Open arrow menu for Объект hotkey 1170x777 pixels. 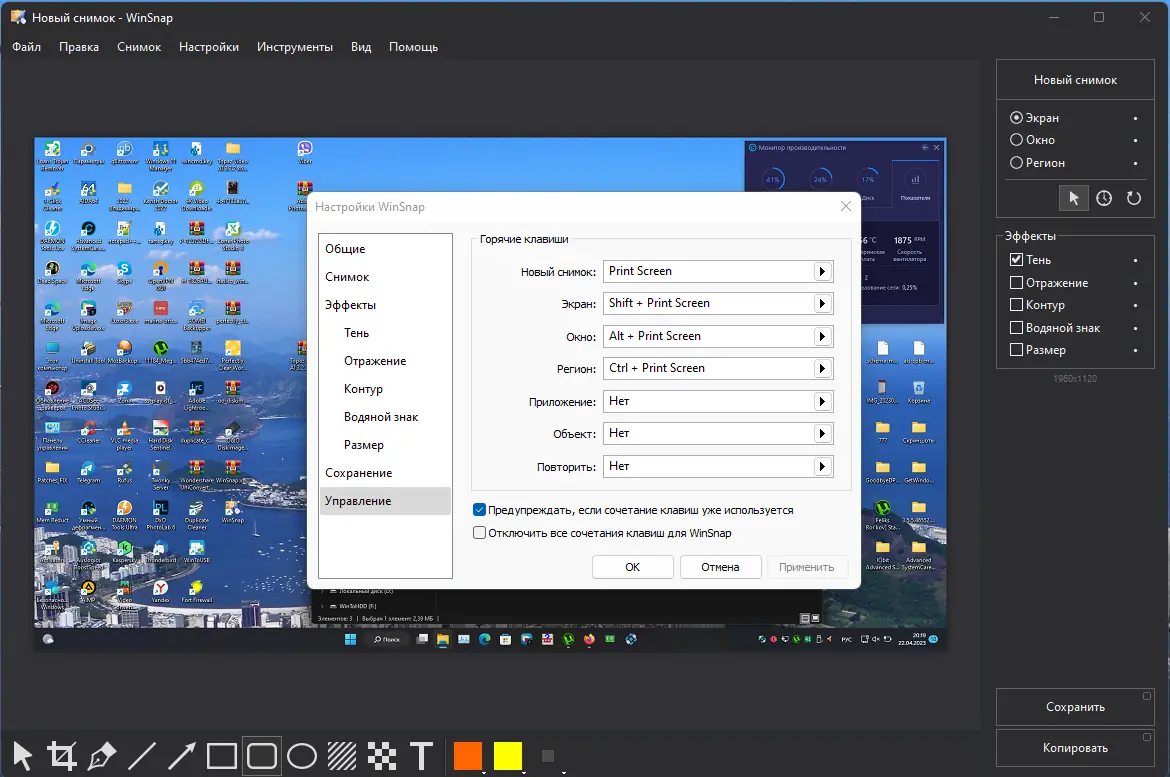822,434
